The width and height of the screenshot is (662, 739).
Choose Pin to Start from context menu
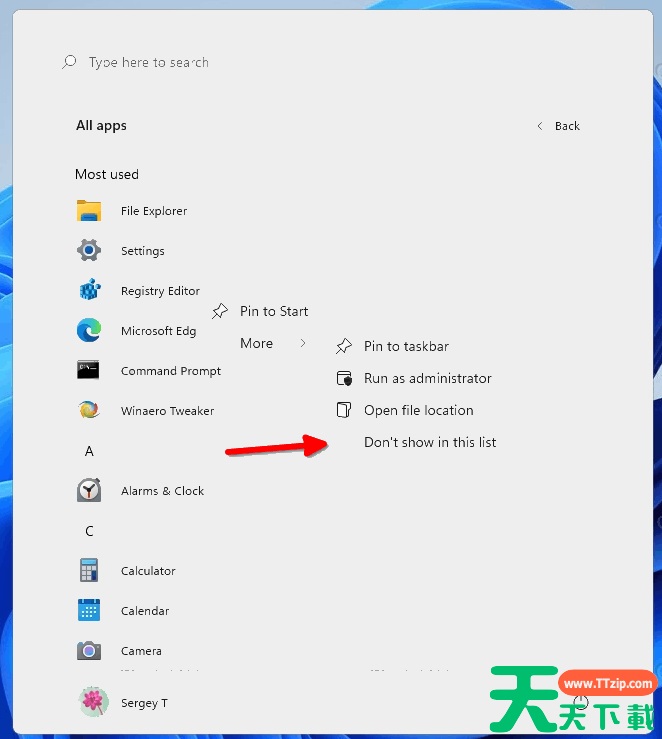click(274, 311)
